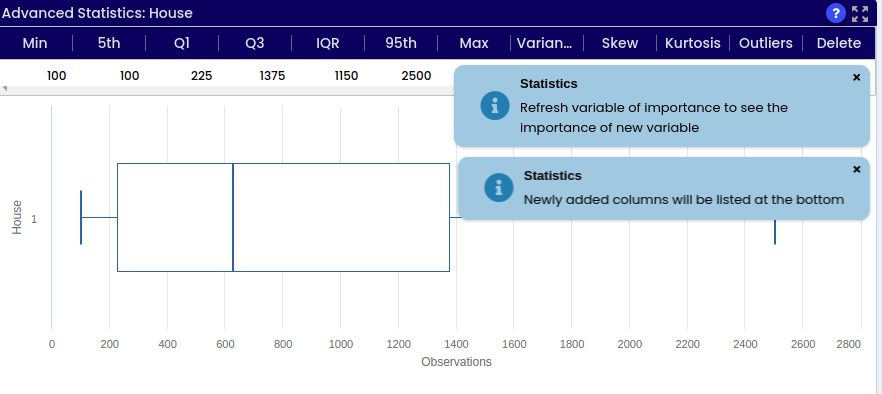Image resolution: width=882 pixels, height=394 pixels.
Task: Click the info icon in first Statistics notification
Action: tap(495, 106)
